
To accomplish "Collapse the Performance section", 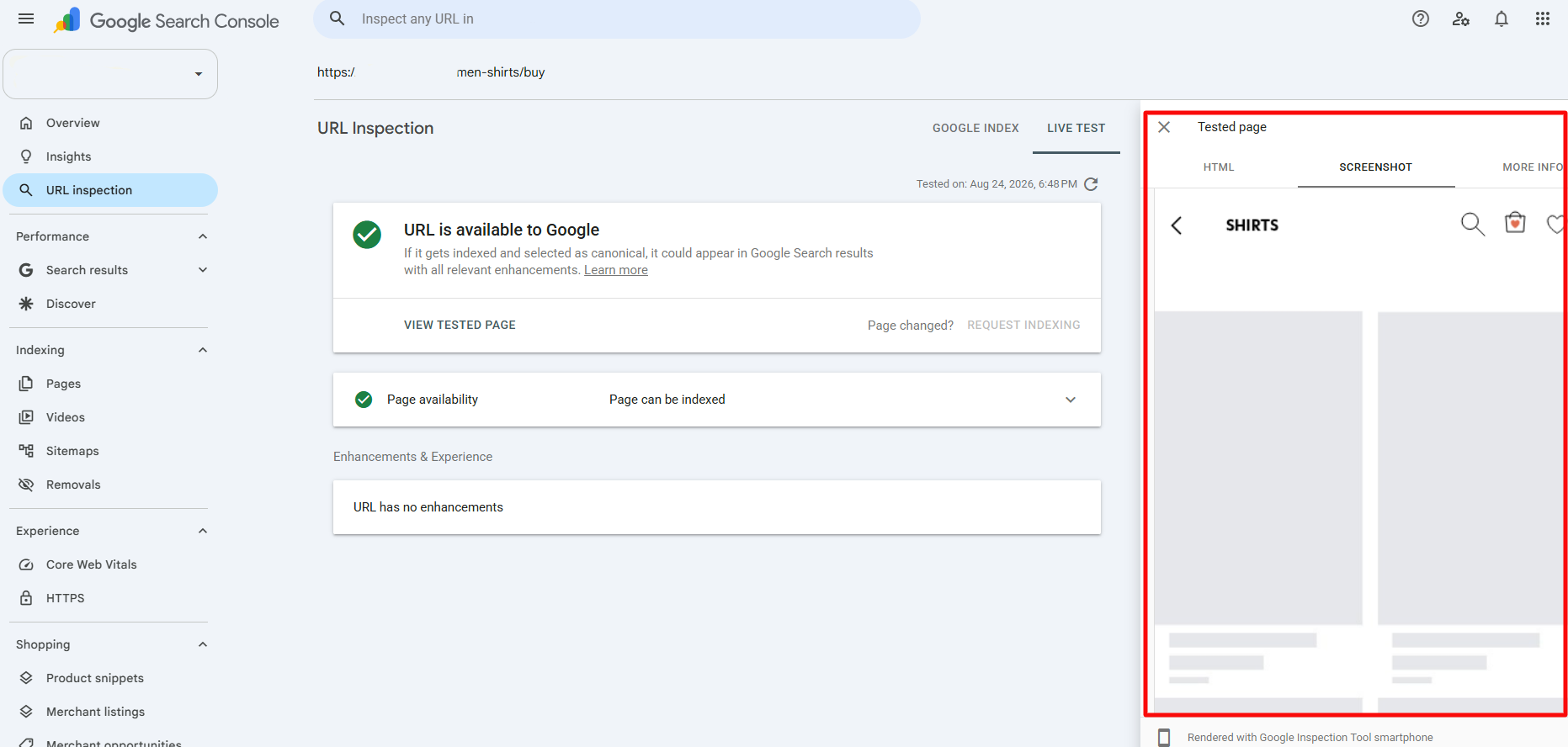I will click(203, 236).
